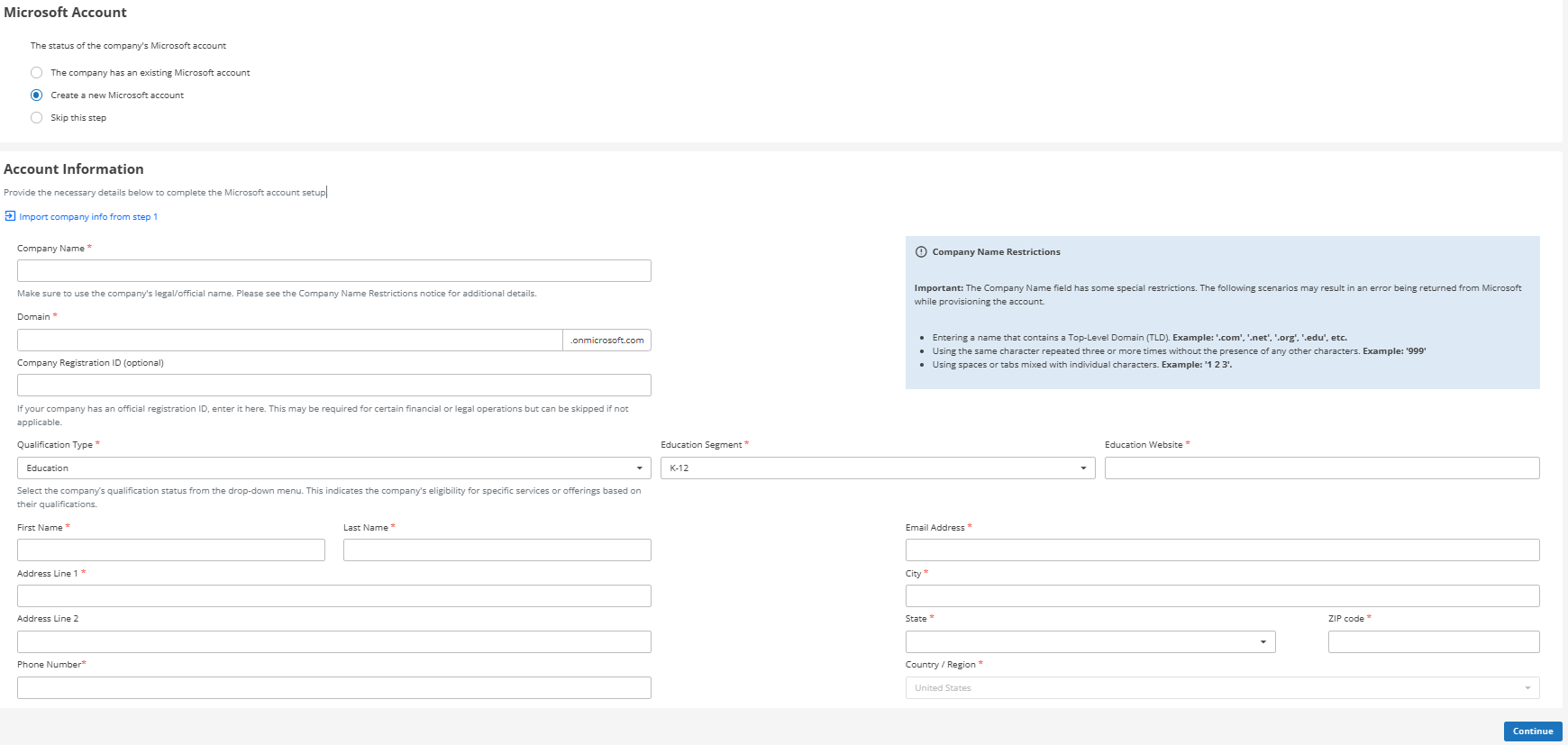Focus the Company Registration ID field
1568x745 pixels.
click(334, 386)
